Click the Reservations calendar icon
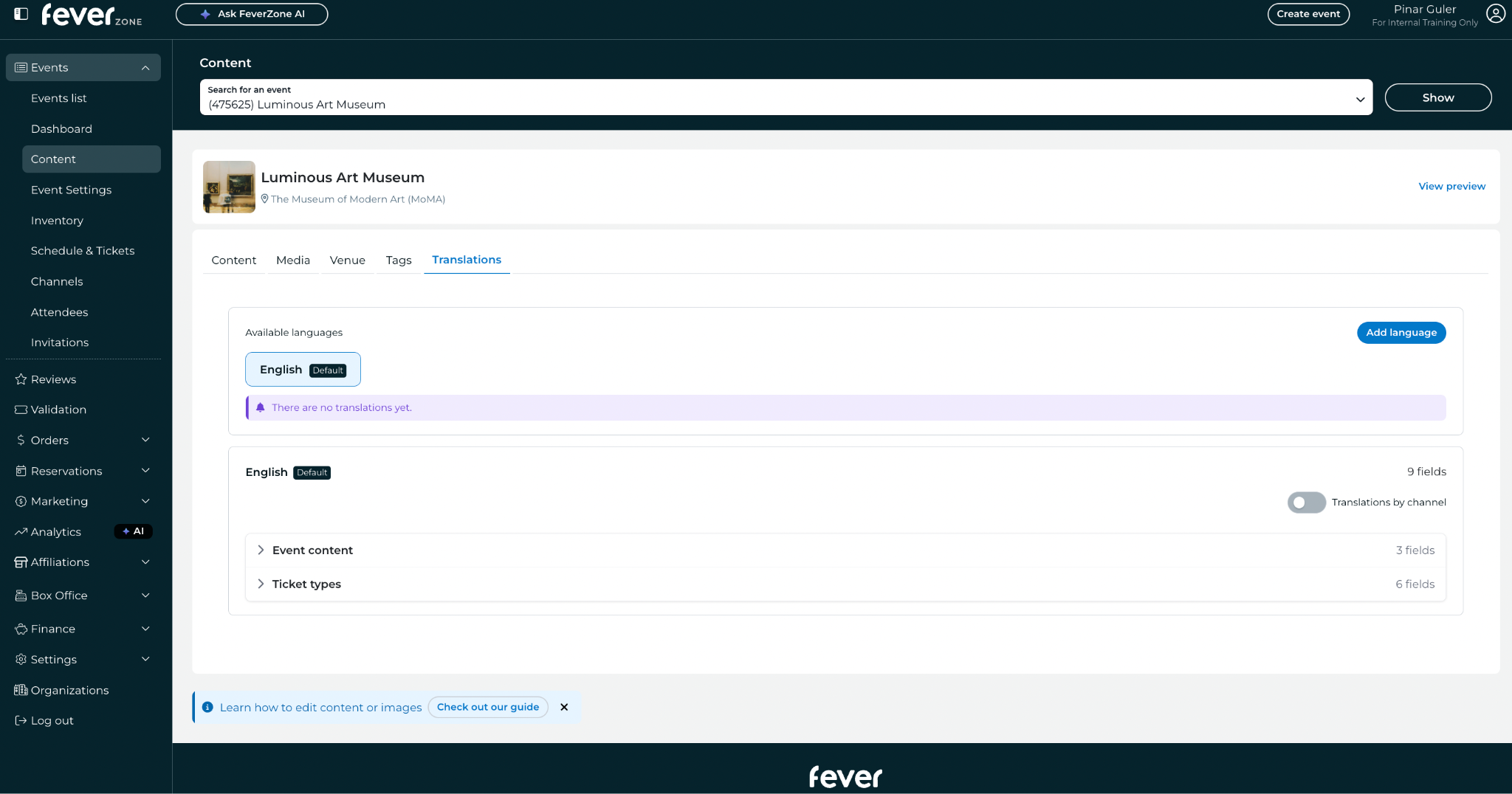This screenshot has width=1512, height=794. pos(21,471)
